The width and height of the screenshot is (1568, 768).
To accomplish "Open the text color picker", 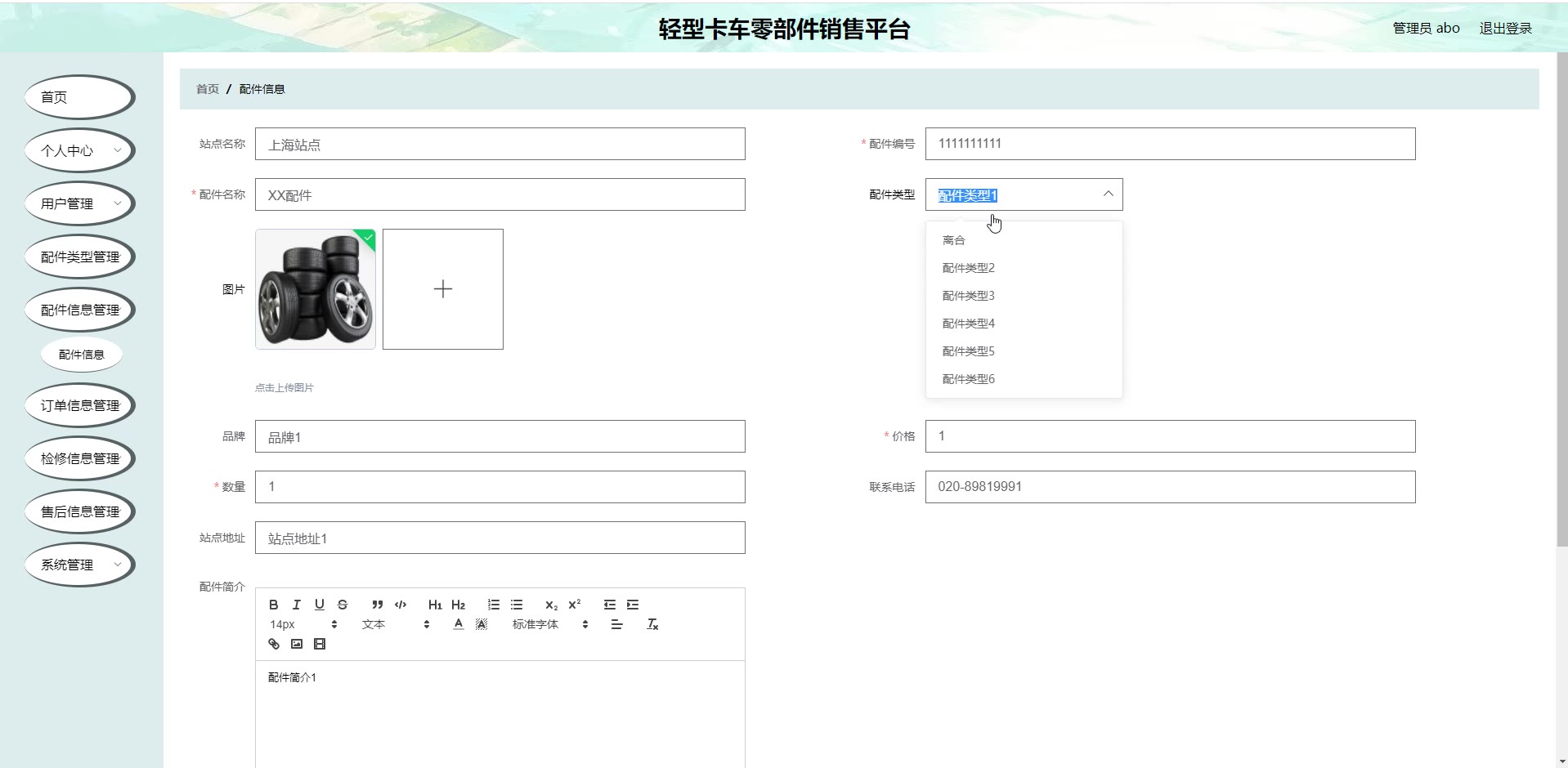I will pyautogui.click(x=459, y=624).
